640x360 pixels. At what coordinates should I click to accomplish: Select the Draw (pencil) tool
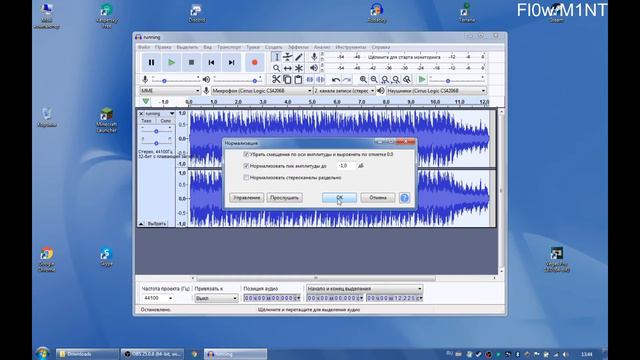[299, 57]
